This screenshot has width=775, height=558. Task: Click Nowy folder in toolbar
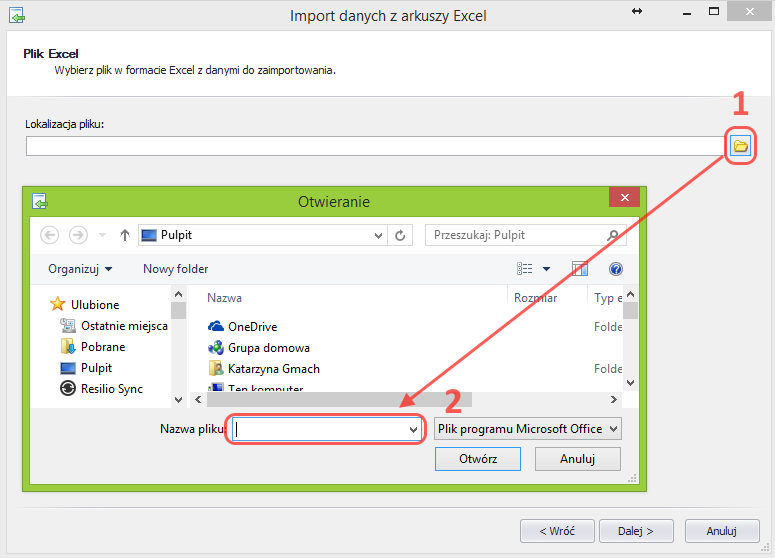(x=175, y=269)
